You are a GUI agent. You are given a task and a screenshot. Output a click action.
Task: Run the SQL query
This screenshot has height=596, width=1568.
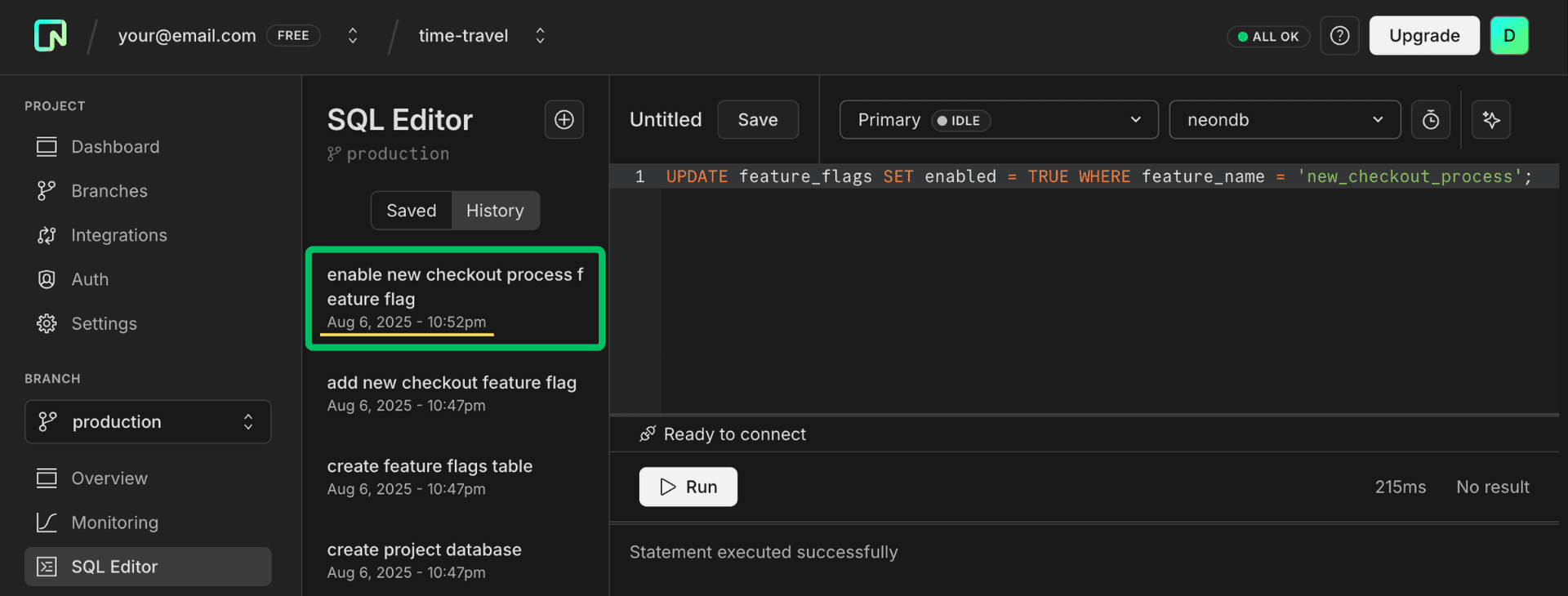tap(688, 487)
